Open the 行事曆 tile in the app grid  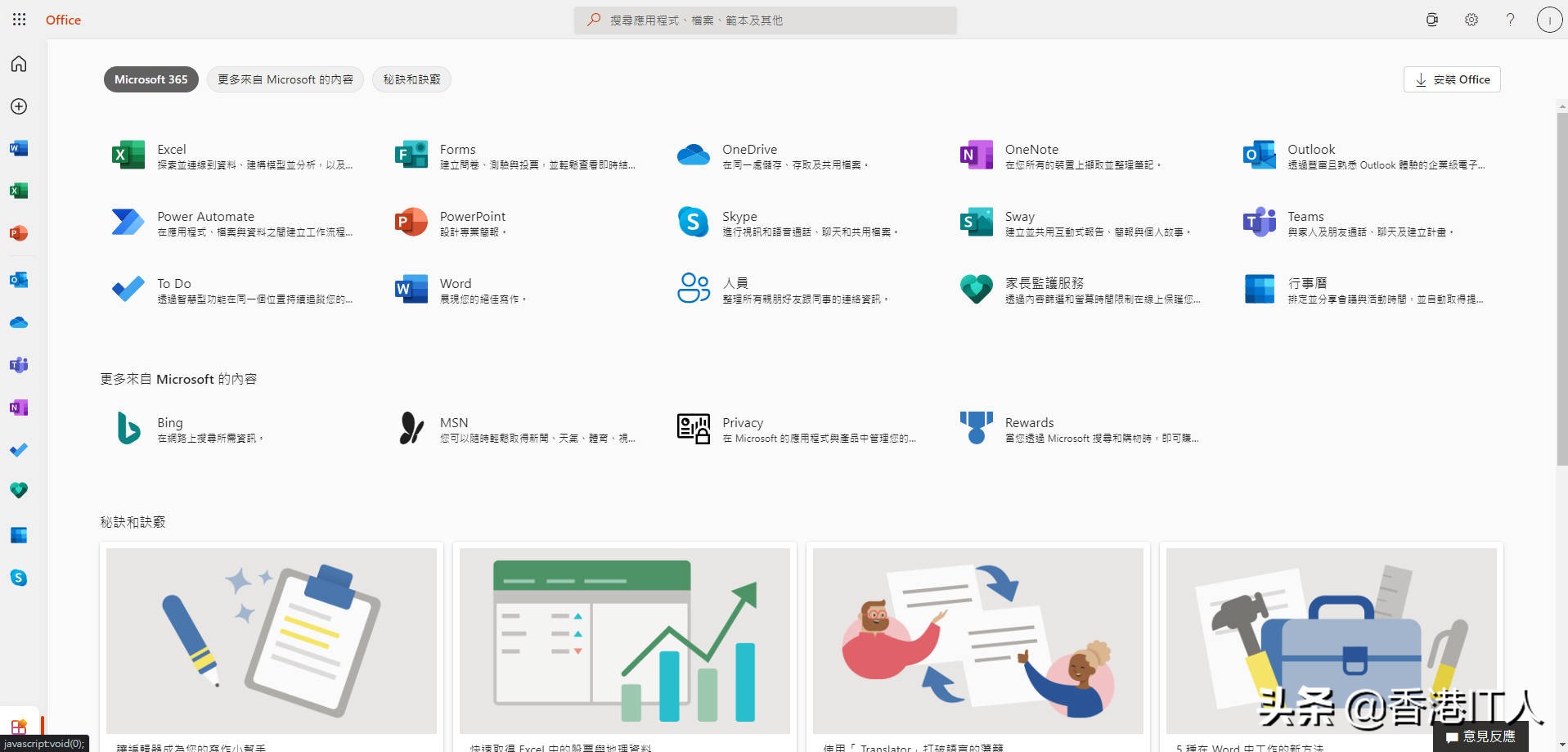tap(1364, 290)
